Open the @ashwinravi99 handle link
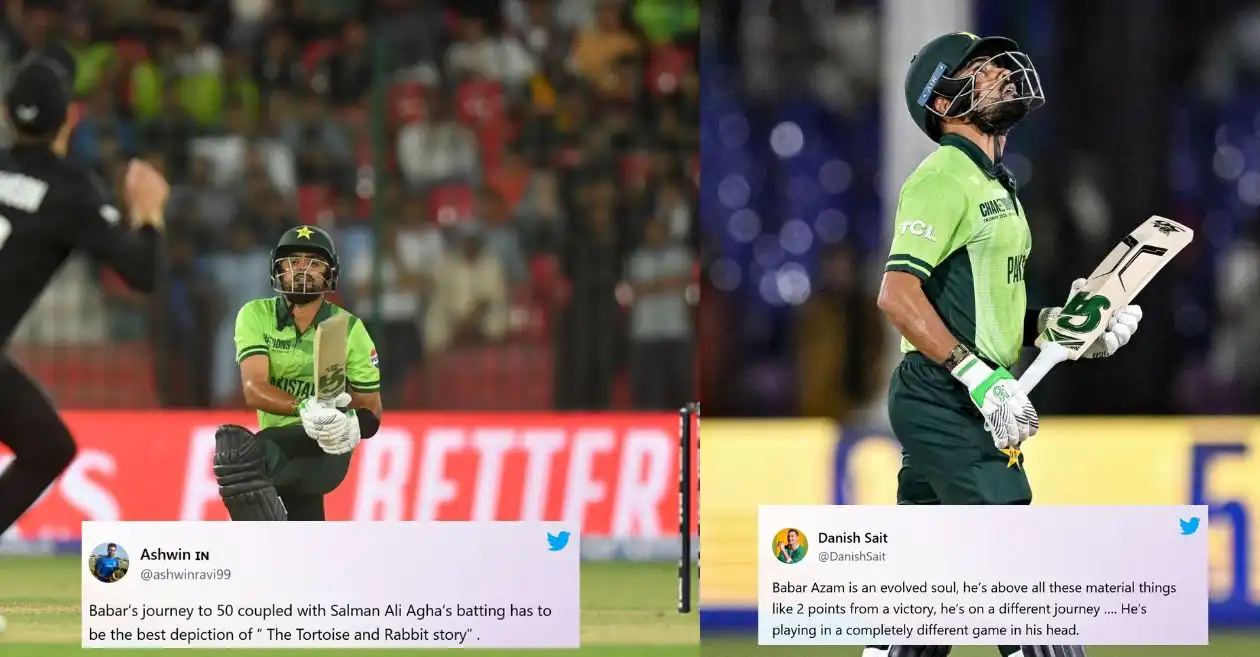Viewport: 1260px width, 657px height. (185, 574)
